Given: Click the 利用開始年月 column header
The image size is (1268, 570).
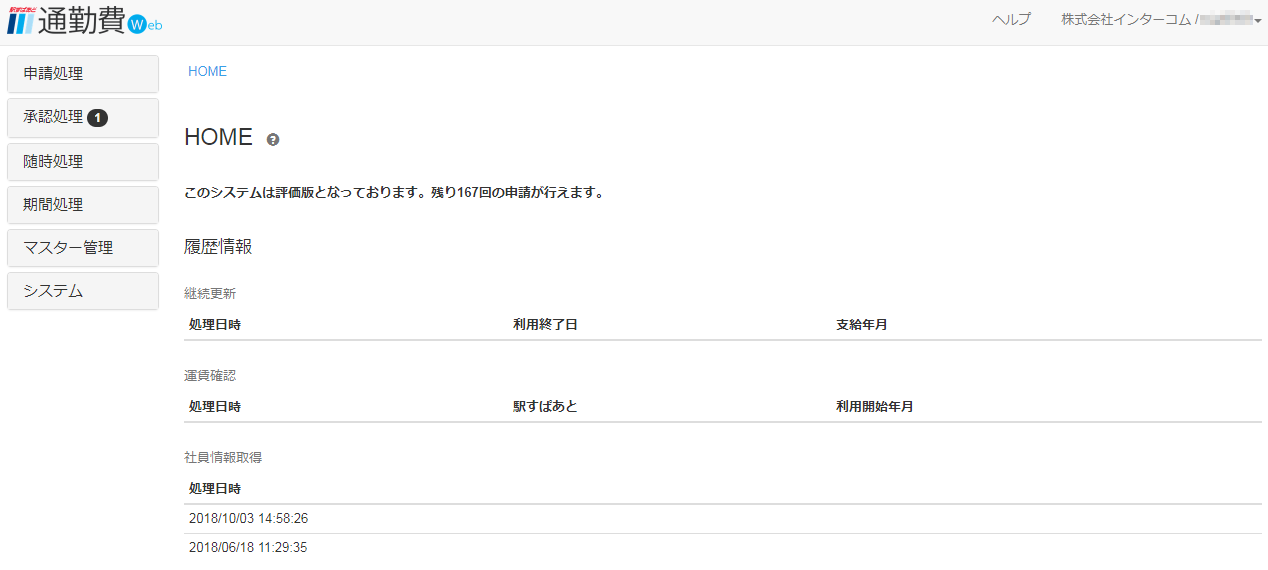Looking at the screenshot, I should pyautogui.click(x=874, y=407).
